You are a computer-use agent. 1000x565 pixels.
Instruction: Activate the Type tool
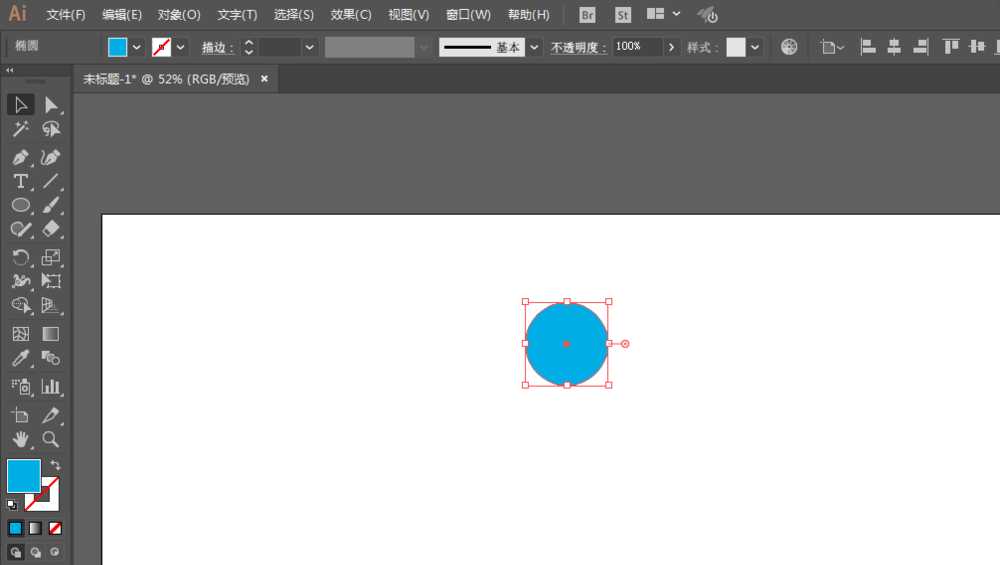coord(20,181)
